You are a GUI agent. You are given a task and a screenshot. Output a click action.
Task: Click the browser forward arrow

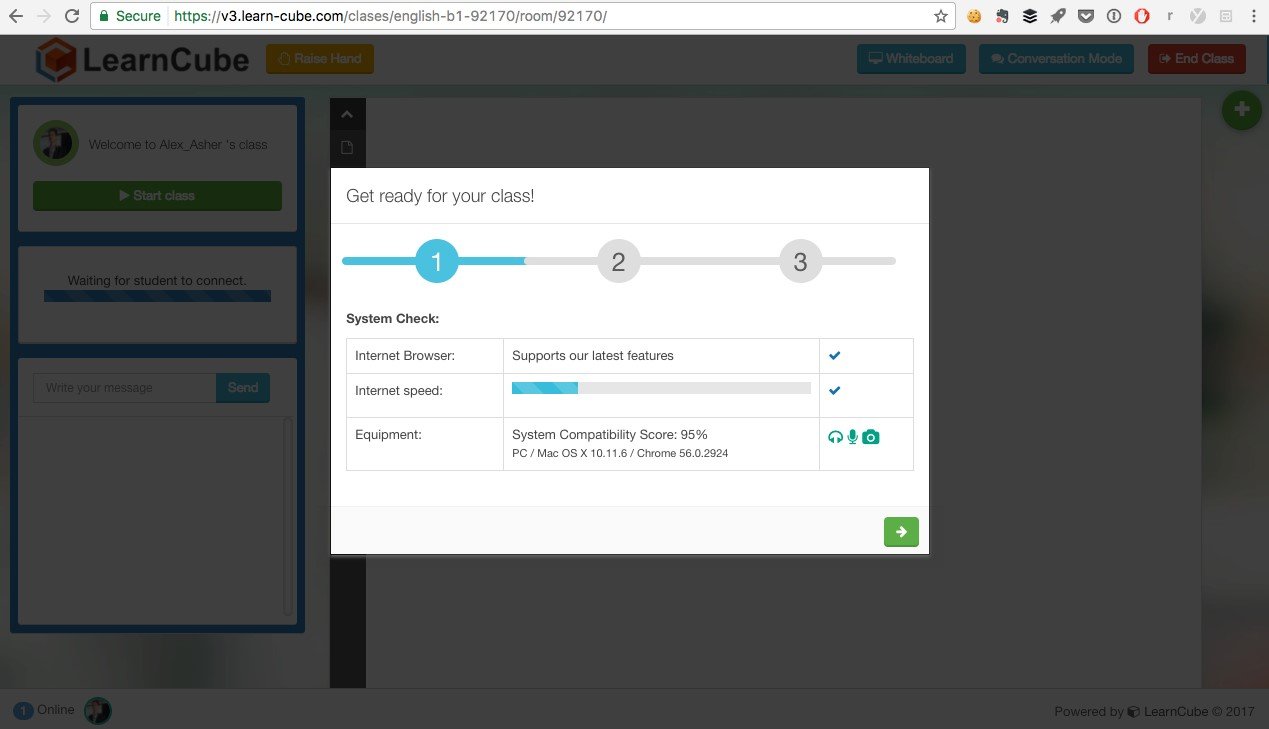[43, 16]
